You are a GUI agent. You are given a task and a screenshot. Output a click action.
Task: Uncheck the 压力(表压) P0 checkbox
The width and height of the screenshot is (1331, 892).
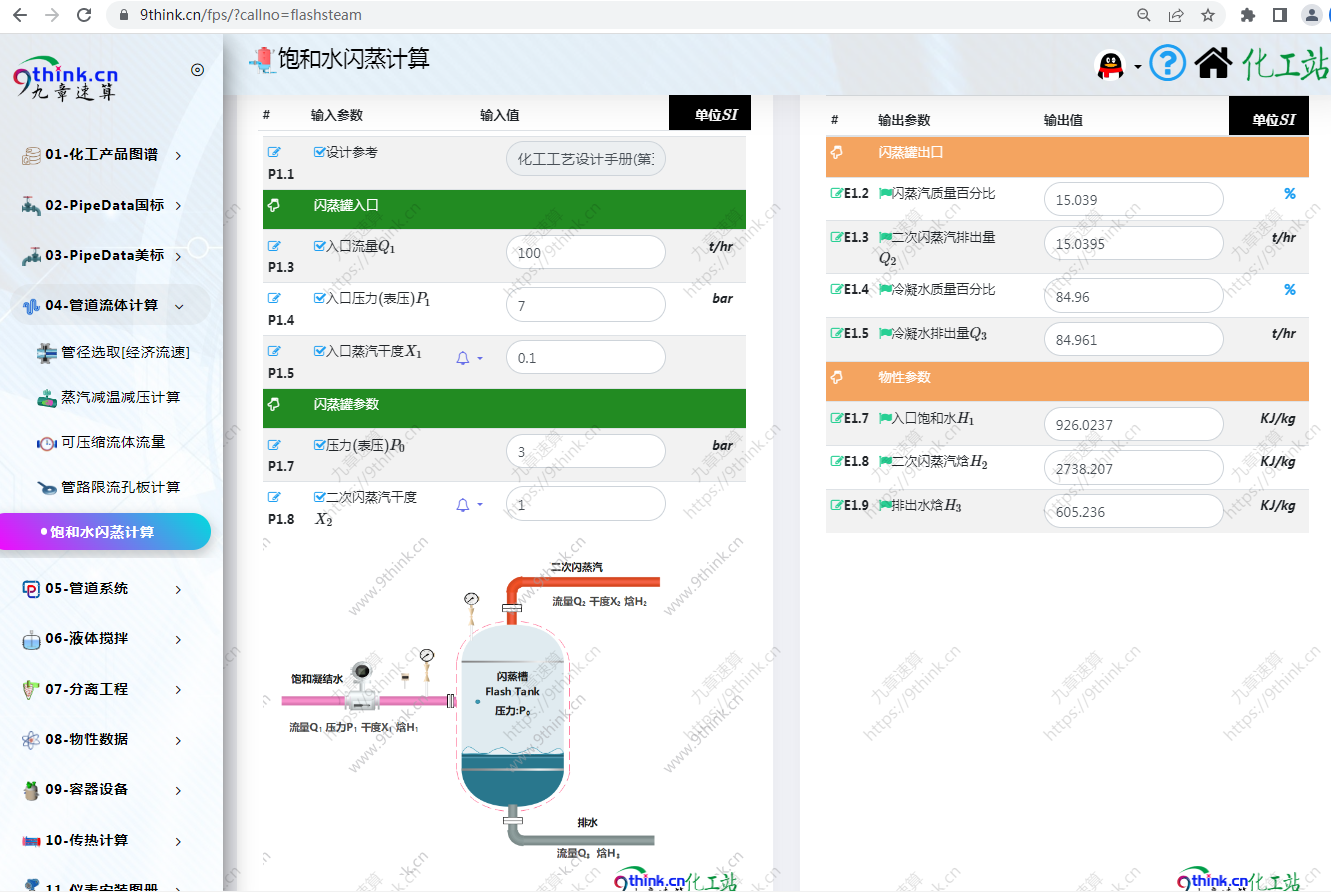coord(320,445)
